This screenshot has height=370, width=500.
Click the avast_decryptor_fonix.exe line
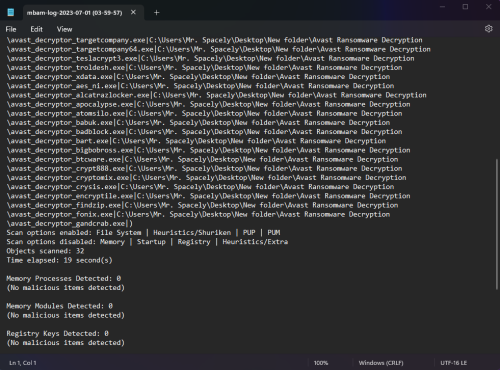[x=198, y=214]
